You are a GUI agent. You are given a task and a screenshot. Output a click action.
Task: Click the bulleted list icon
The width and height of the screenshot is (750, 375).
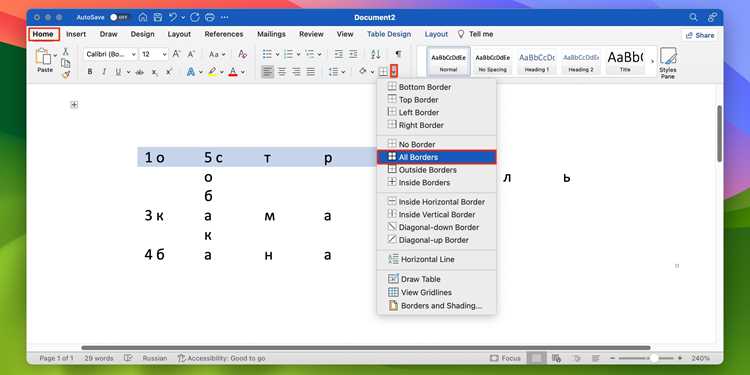pos(267,55)
